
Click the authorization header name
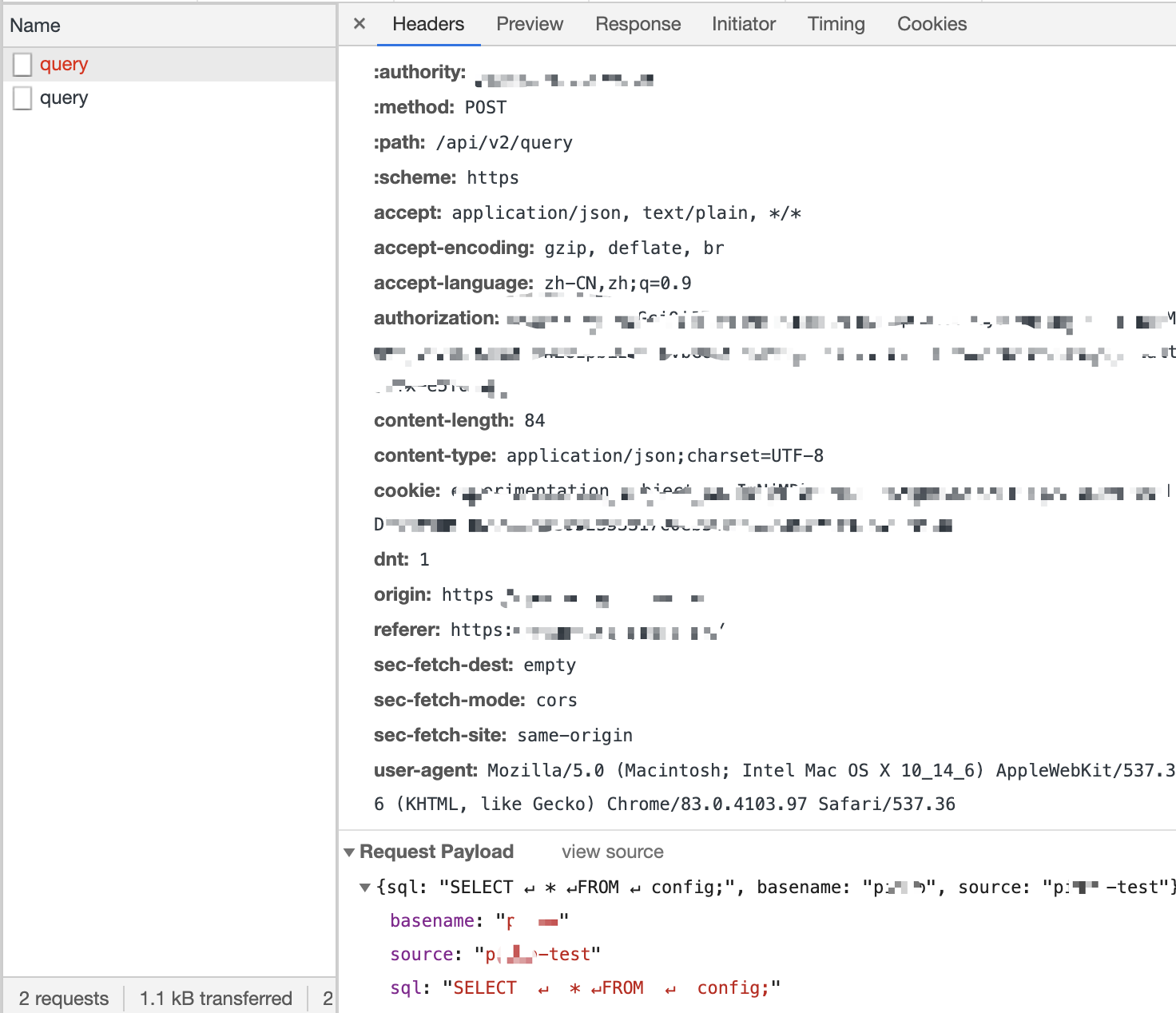[436, 318]
